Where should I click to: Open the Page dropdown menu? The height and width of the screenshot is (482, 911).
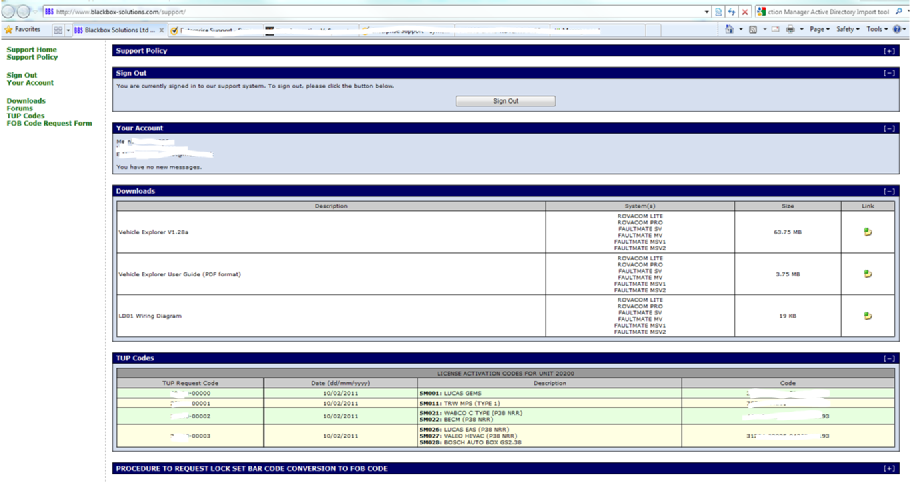pos(820,30)
